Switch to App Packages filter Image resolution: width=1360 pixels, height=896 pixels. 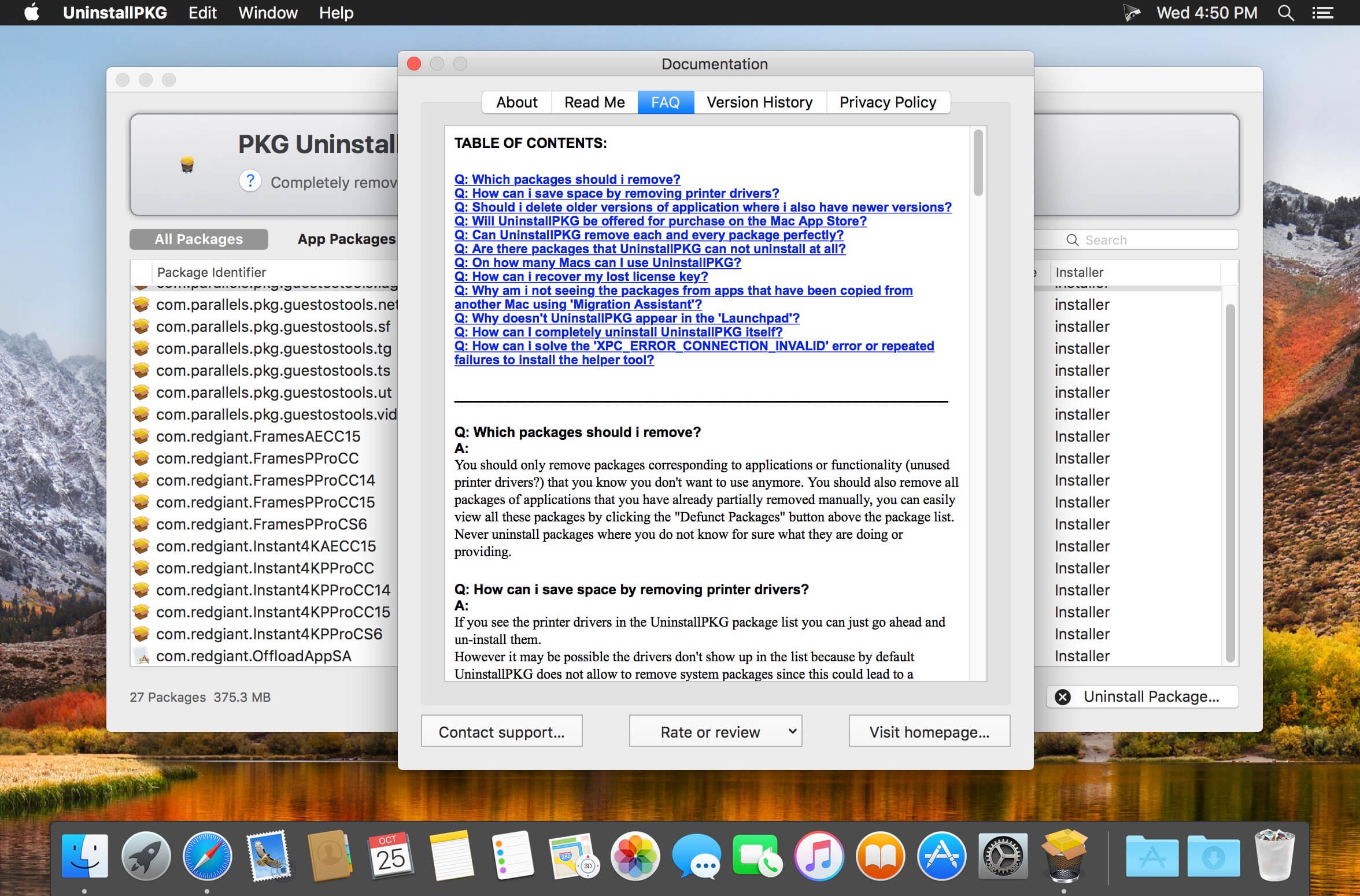click(346, 239)
